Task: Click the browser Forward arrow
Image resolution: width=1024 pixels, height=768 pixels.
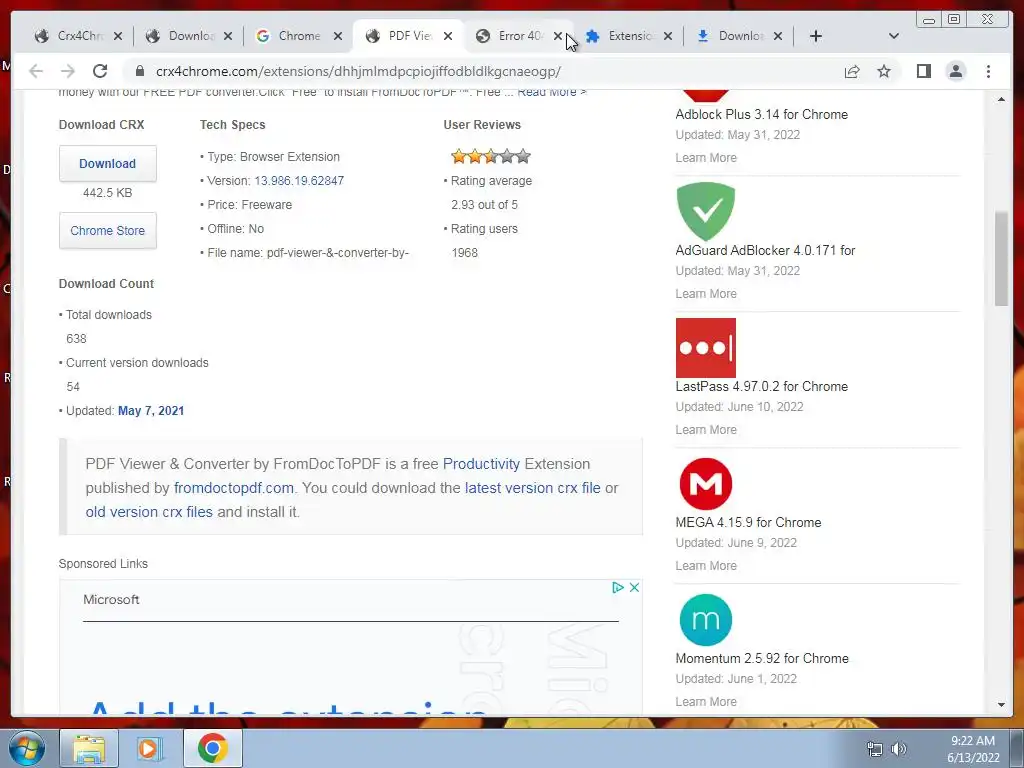Action: (x=67, y=71)
